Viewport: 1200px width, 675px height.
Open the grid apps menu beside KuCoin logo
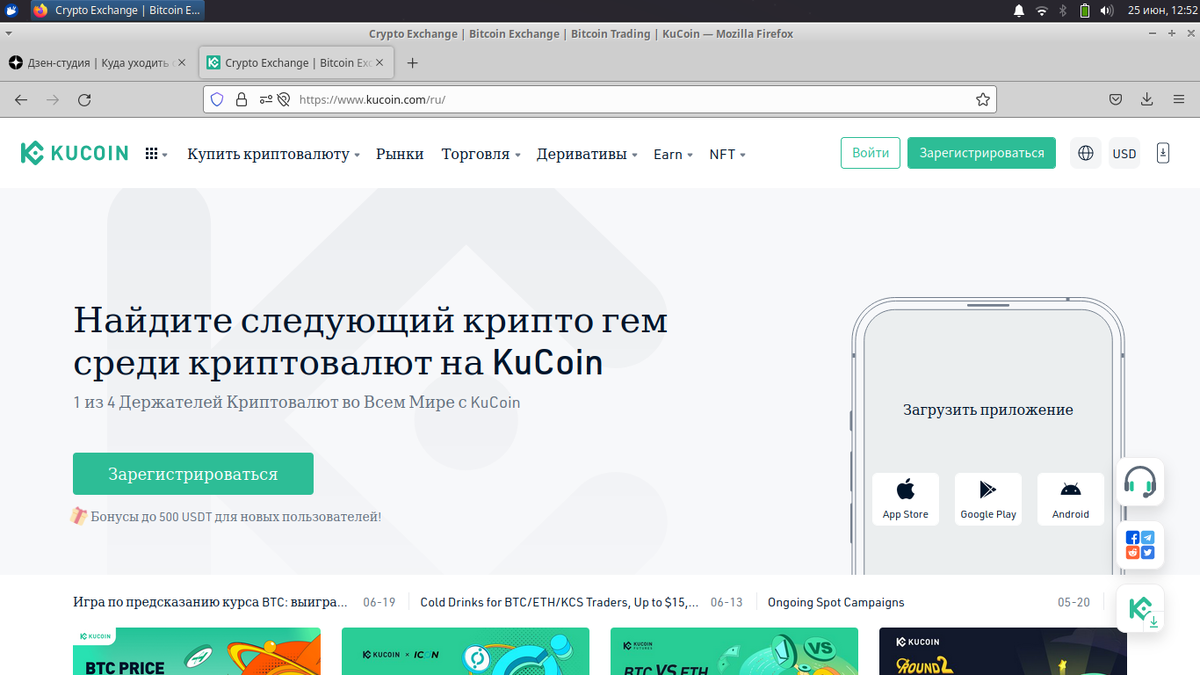[x=156, y=154]
